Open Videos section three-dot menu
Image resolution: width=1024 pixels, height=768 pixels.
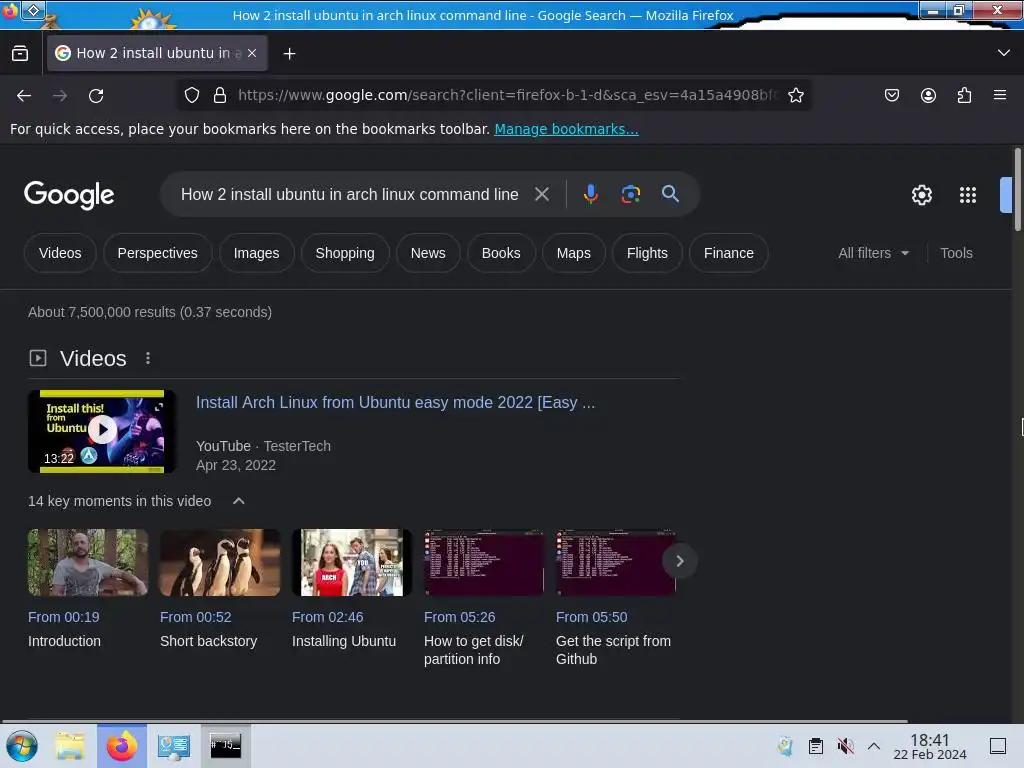click(148, 358)
